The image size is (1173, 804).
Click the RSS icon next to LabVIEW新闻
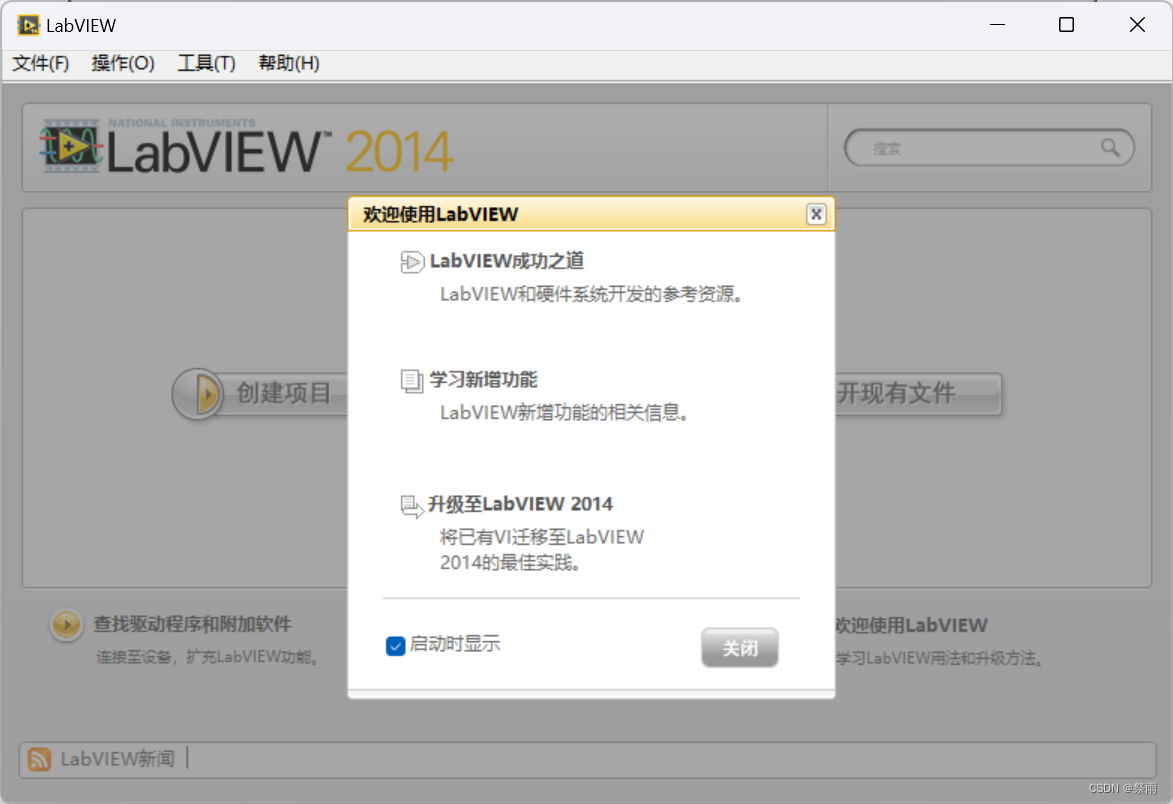37,760
